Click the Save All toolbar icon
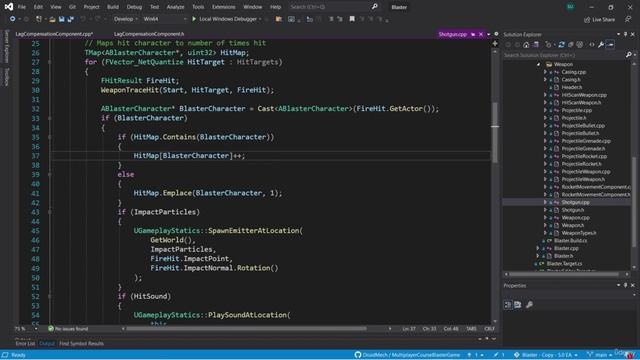The height and width of the screenshot is (360, 640). click(x=71, y=19)
